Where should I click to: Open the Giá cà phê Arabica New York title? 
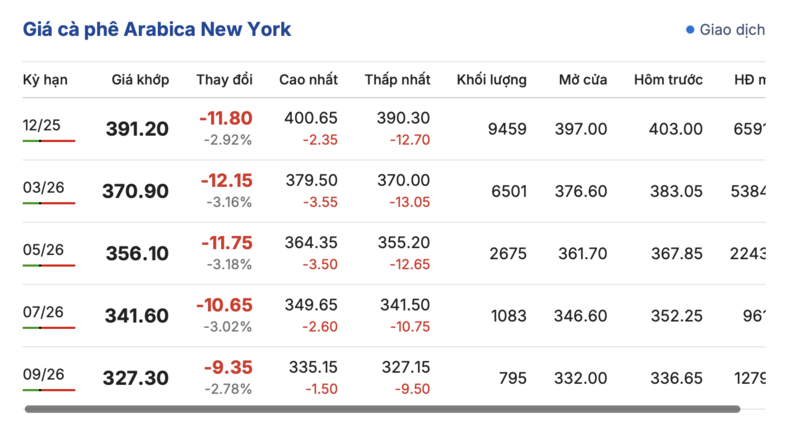(x=157, y=30)
